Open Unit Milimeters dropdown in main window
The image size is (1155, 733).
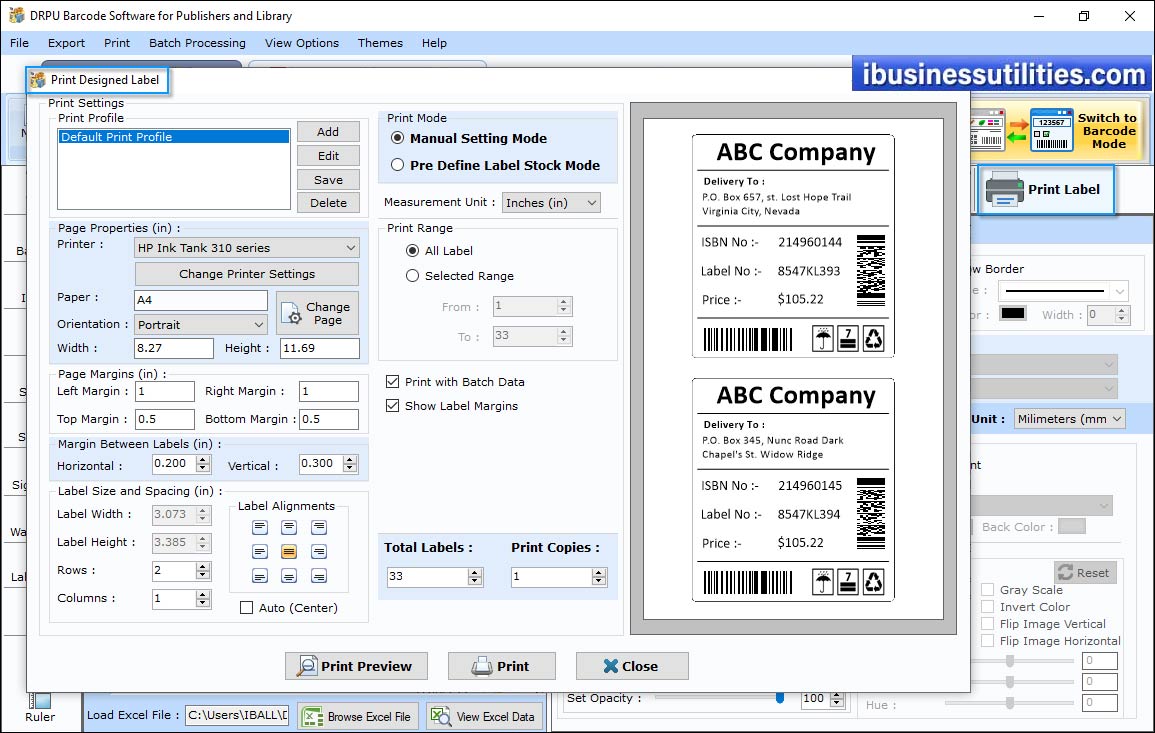pyautogui.click(x=1070, y=418)
